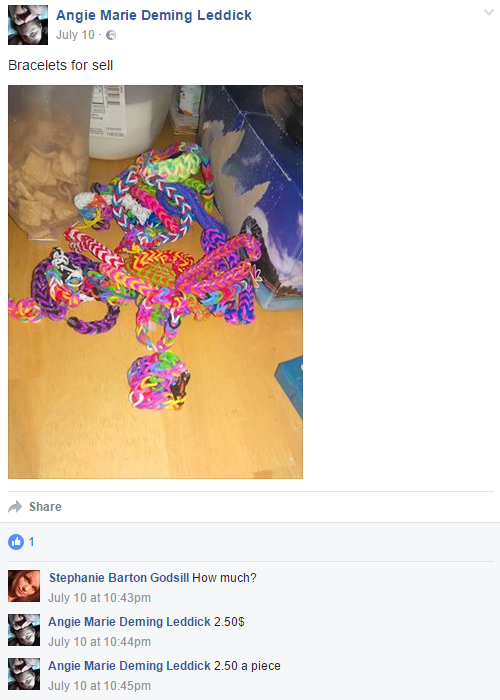The image size is (500, 700).
Task: Open post options chevron menu
Action: click(489, 13)
